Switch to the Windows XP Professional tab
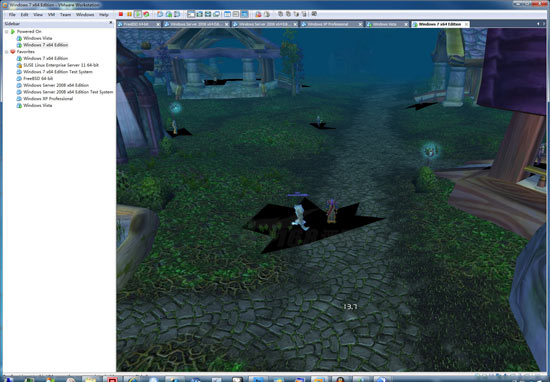The image size is (550, 382). (x=328, y=24)
